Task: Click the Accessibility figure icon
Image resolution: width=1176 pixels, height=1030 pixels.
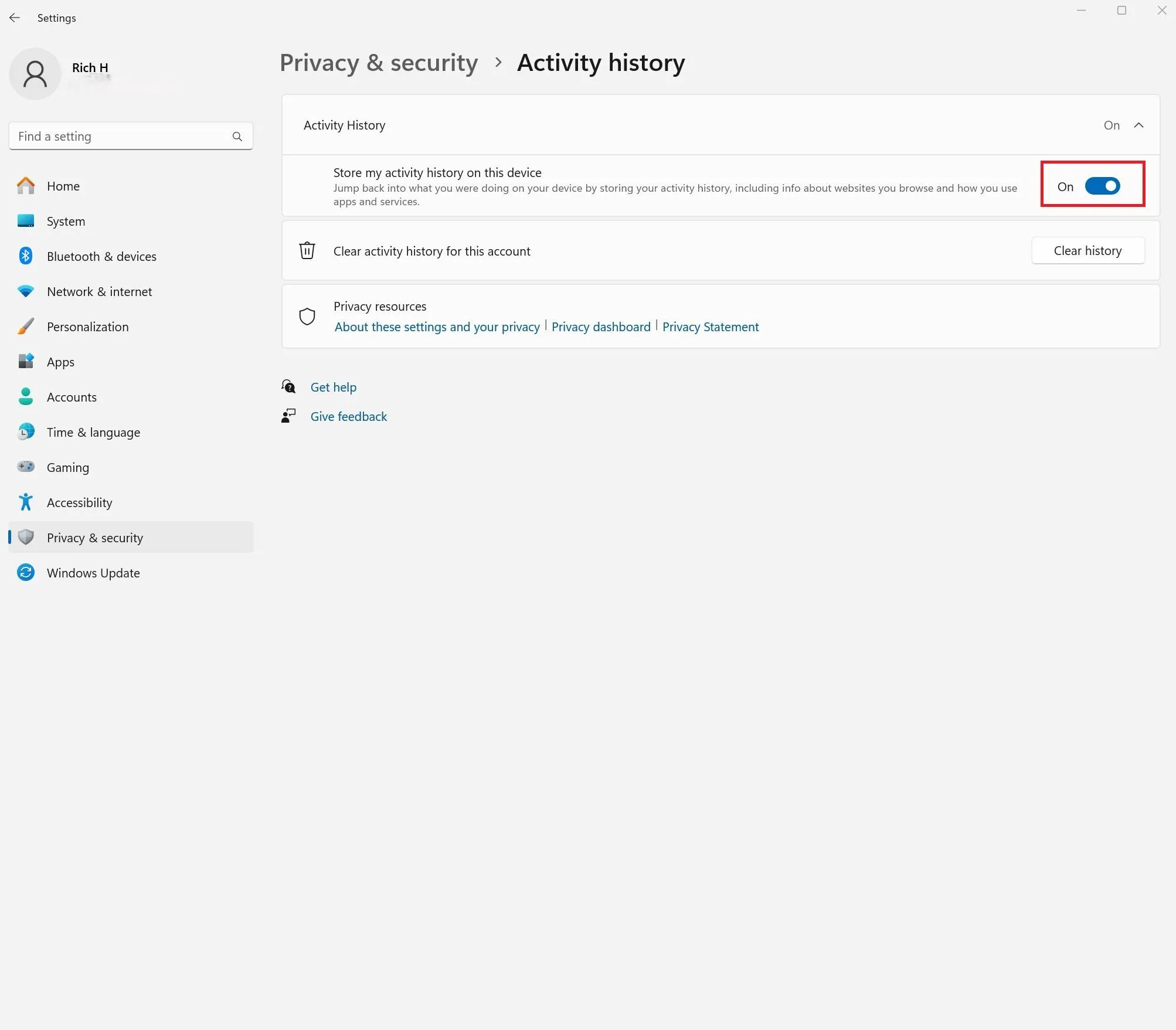Action: [x=26, y=502]
